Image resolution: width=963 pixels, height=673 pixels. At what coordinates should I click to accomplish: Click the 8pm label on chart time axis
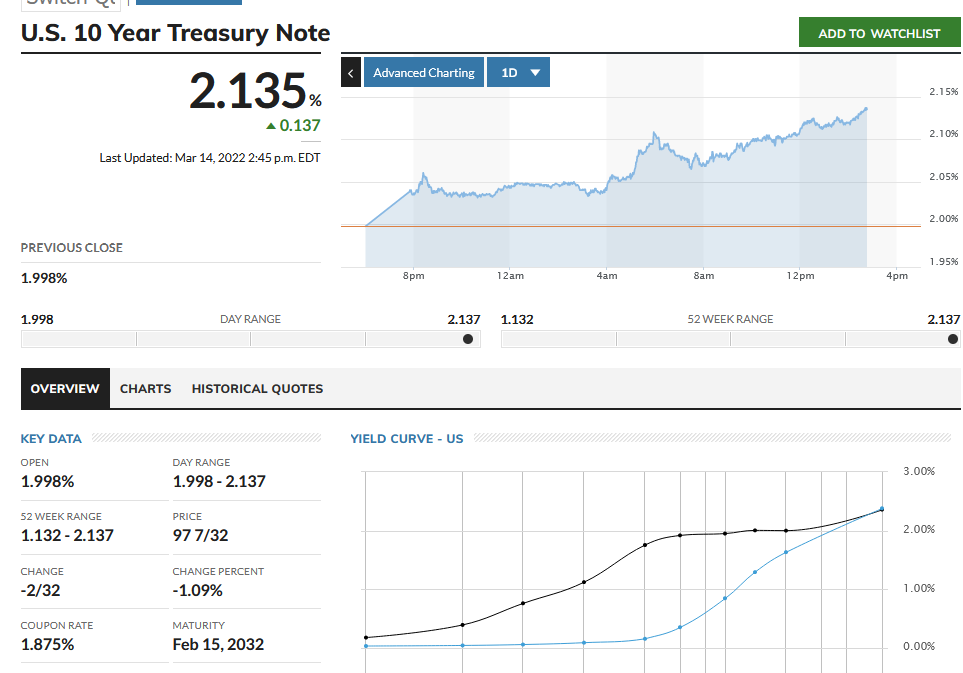pos(413,276)
